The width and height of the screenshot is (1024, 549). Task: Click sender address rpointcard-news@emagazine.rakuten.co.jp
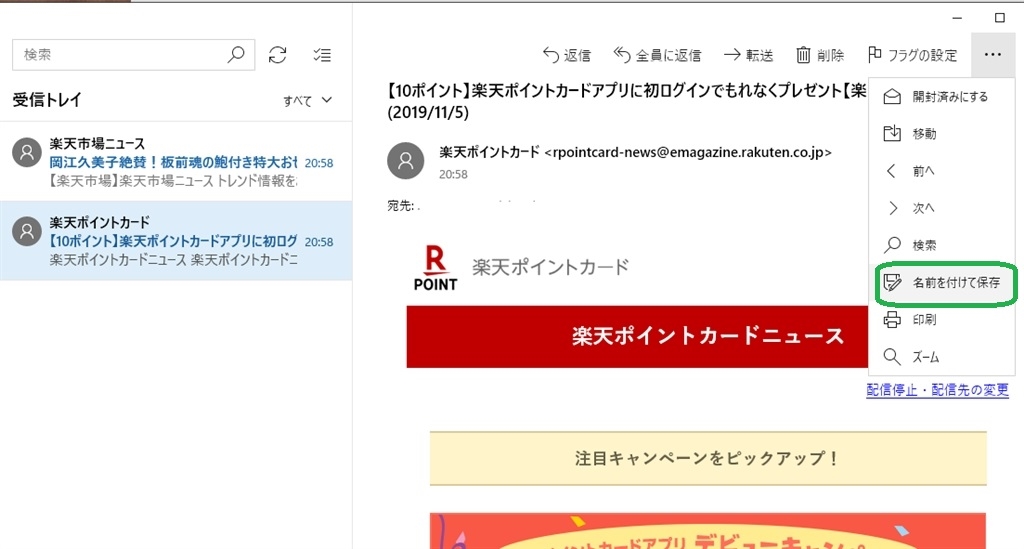tap(688, 152)
